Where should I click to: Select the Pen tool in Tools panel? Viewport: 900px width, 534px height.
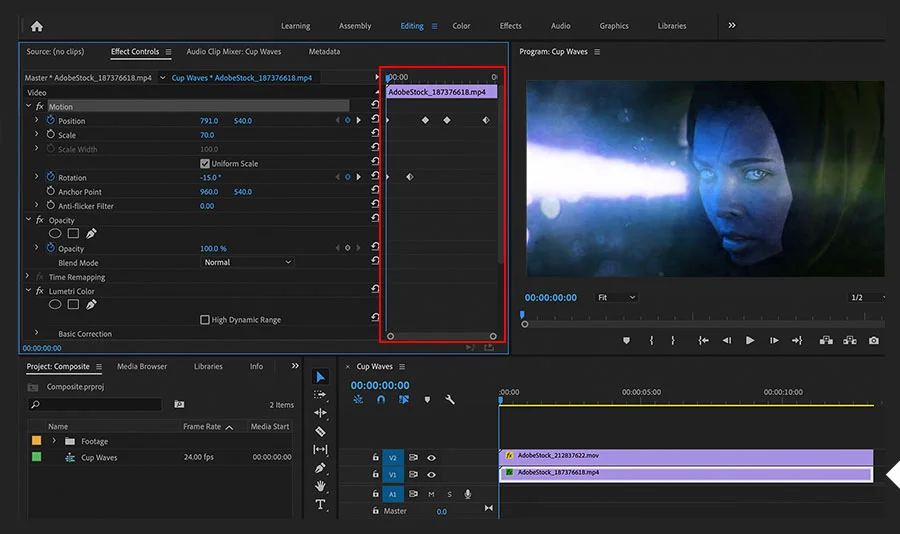tap(320, 468)
